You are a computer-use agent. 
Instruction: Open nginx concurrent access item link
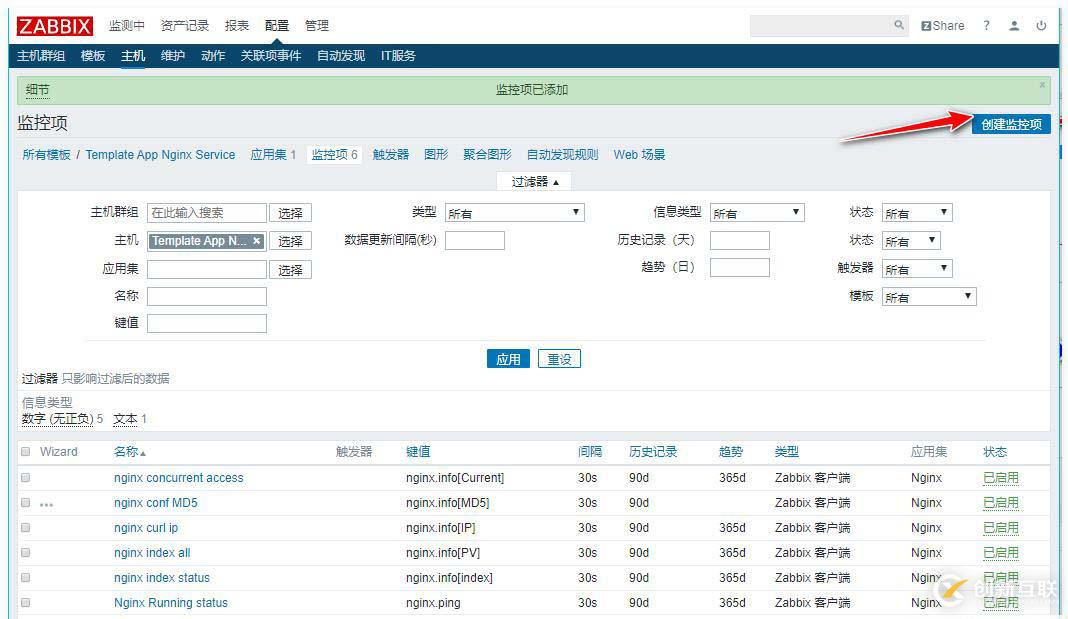point(178,478)
